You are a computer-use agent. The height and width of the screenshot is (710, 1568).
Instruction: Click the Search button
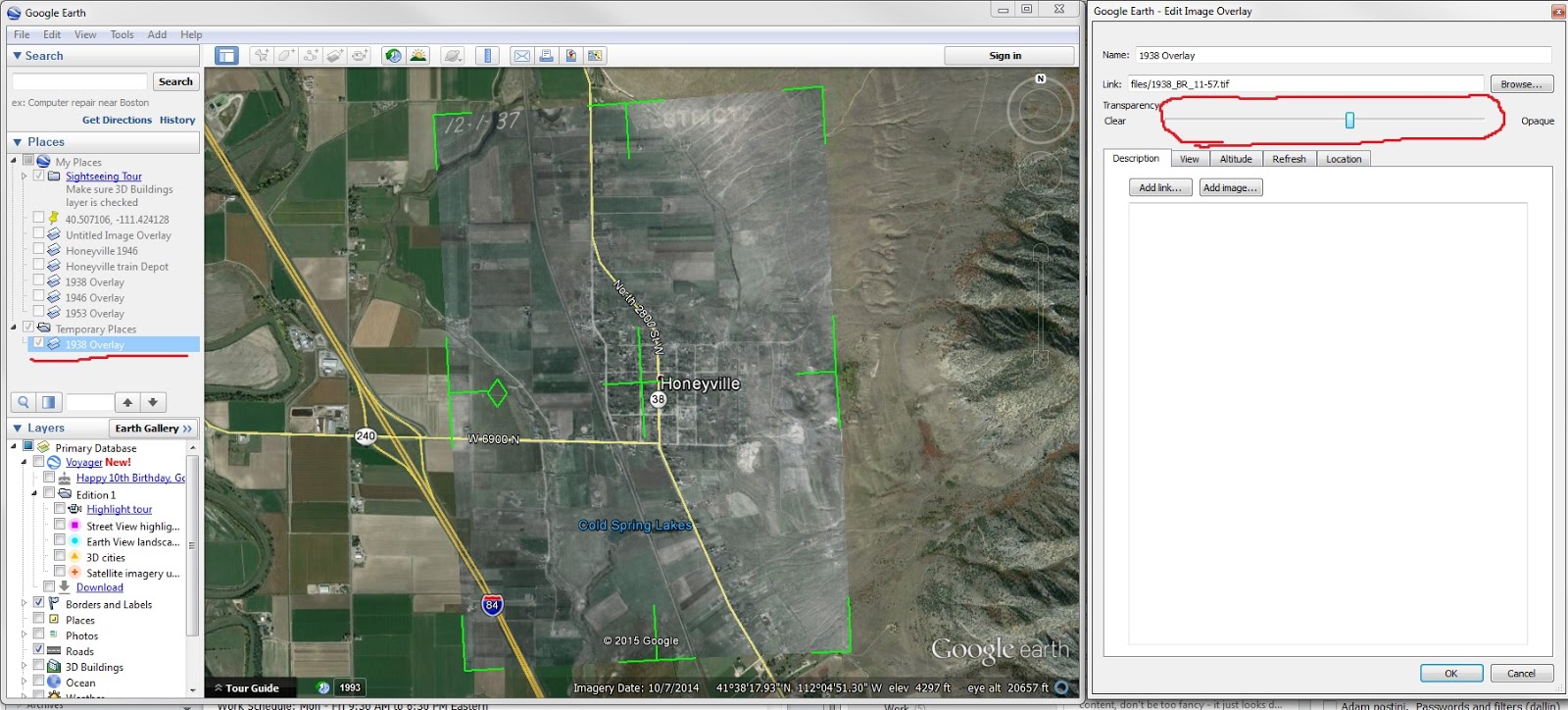(175, 81)
